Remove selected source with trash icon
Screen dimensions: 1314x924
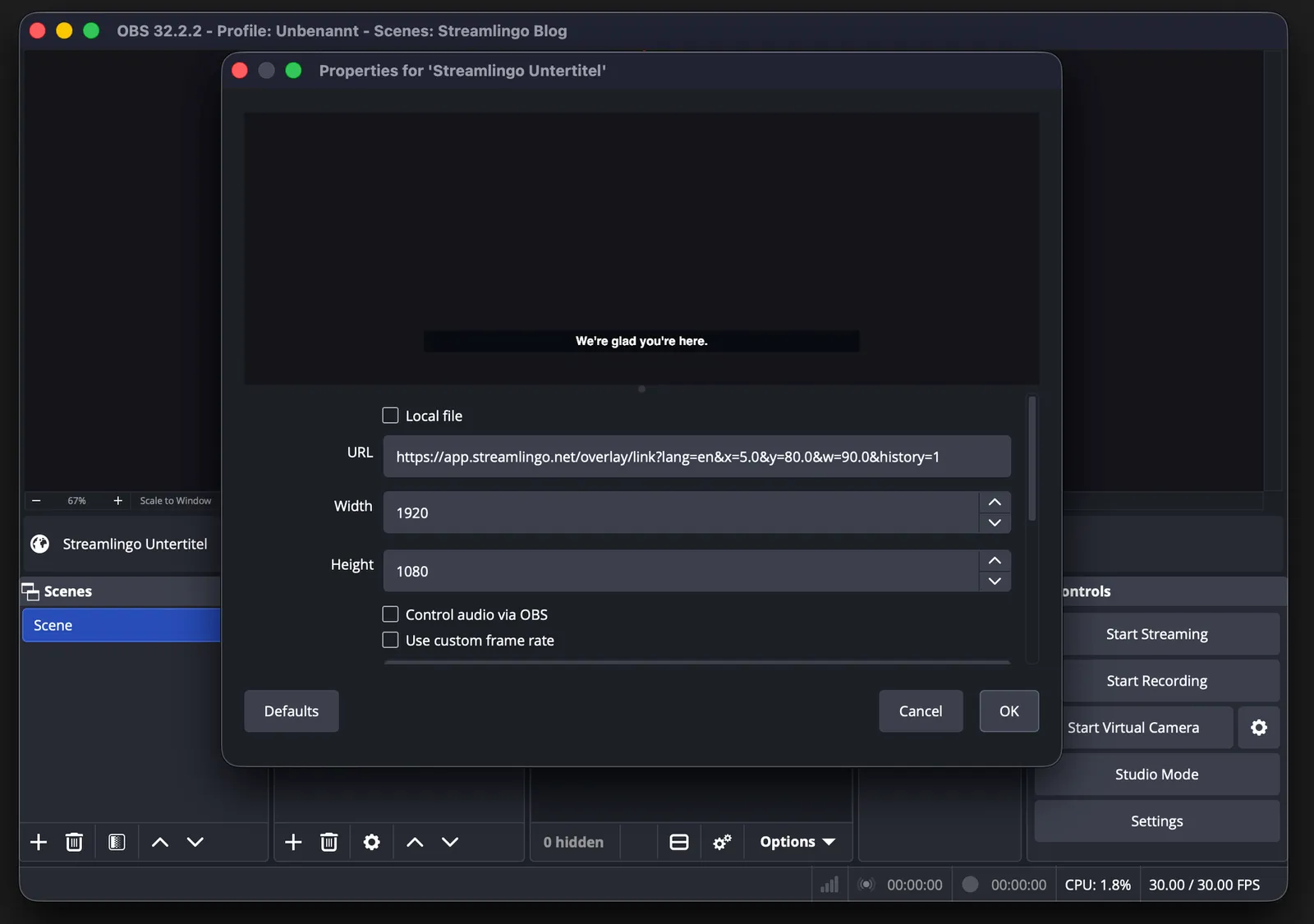click(328, 842)
